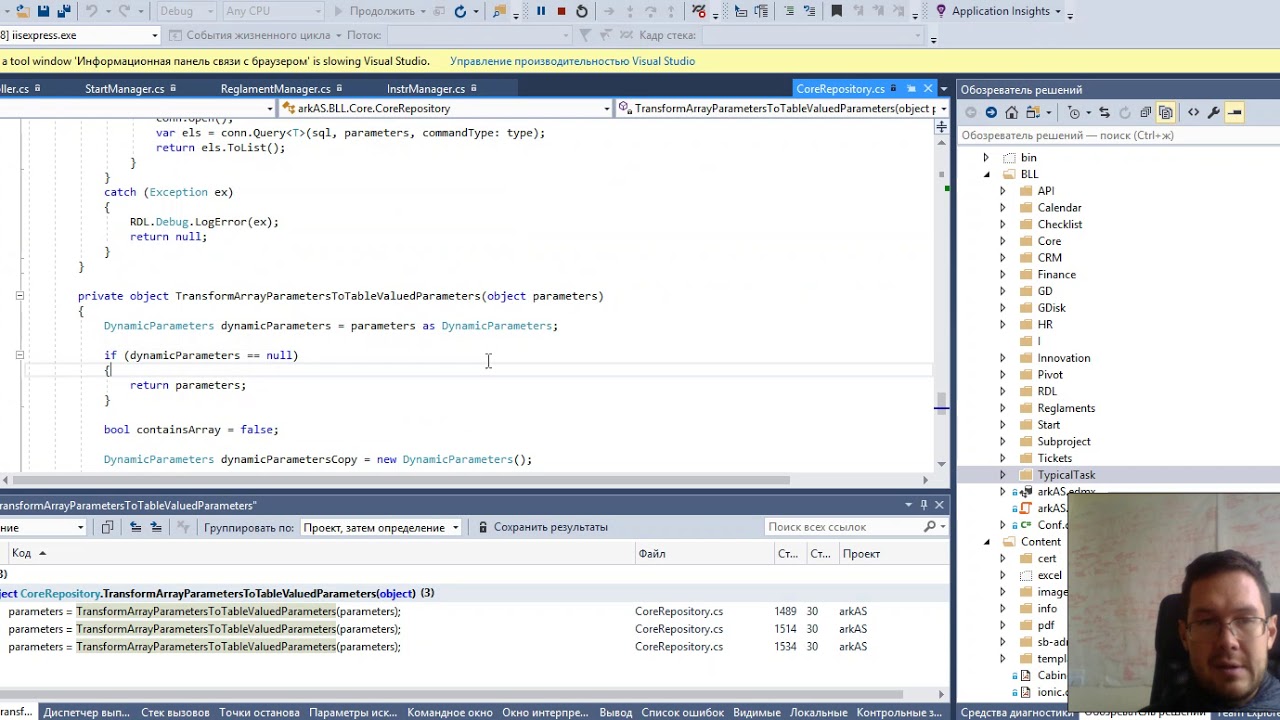
Task: Switch to InstrManager.cs tab
Action: tap(426, 89)
